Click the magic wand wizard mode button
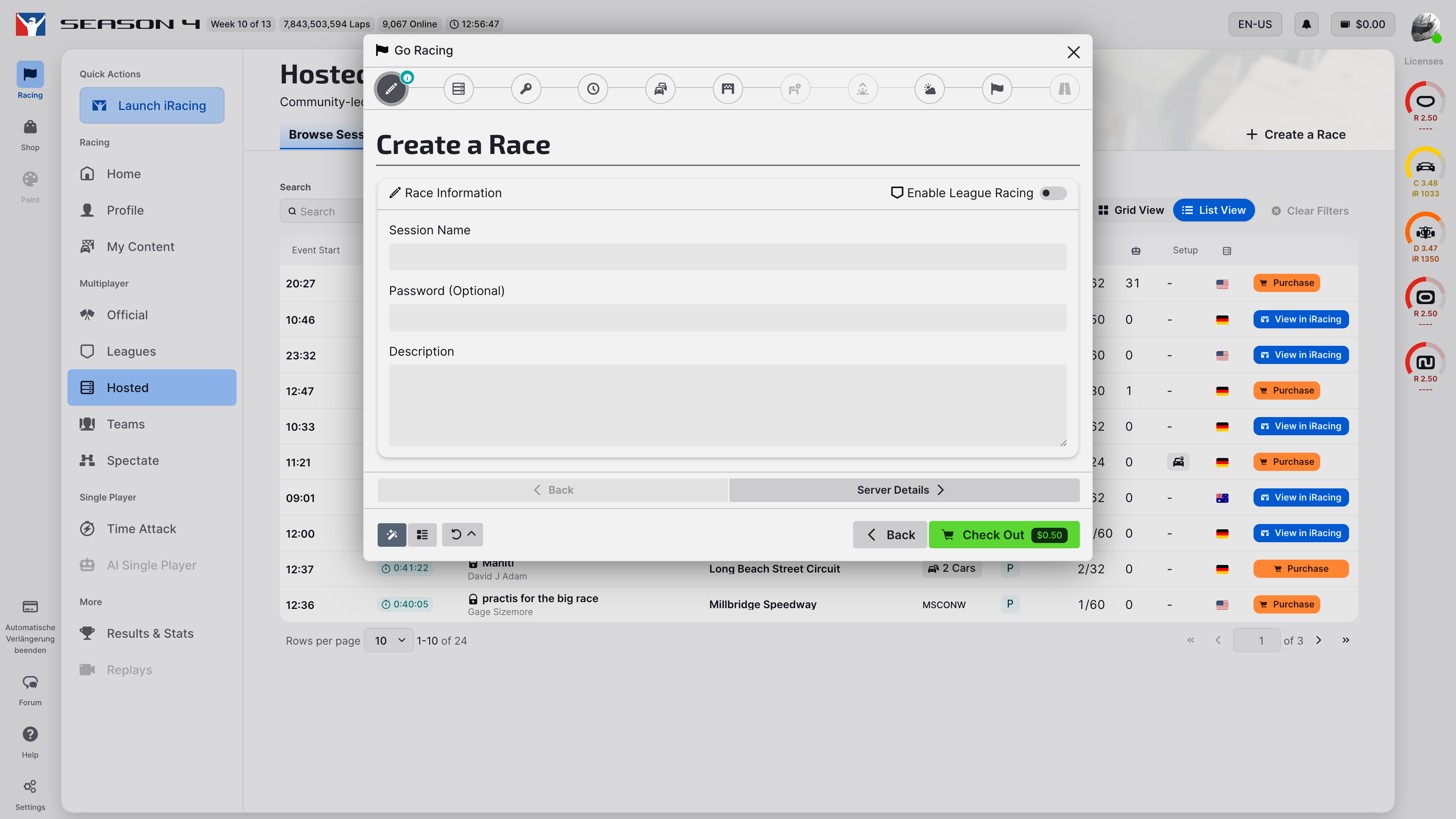Viewport: 1456px width, 819px height. pyautogui.click(x=392, y=534)
